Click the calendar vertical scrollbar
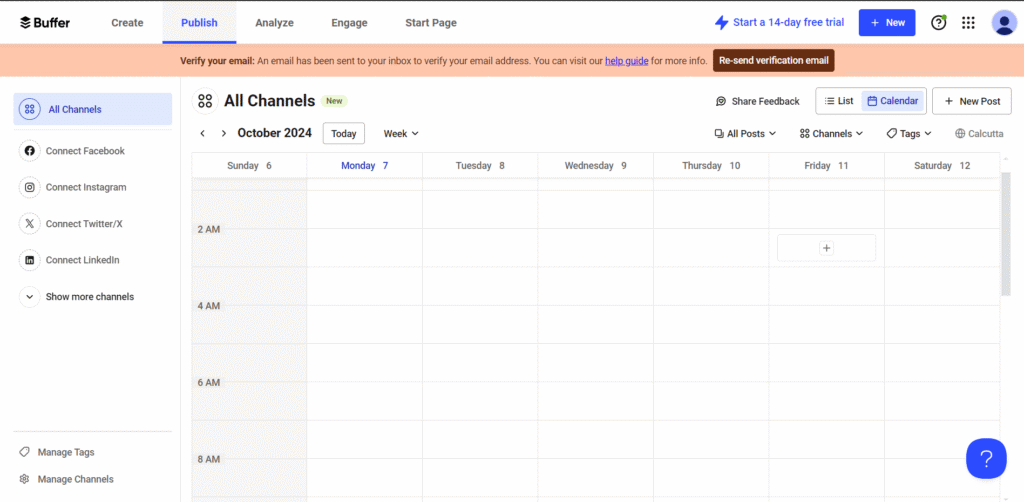Image resolution: width=1024 pixels, height=502 pixels. click(1006, 233)
